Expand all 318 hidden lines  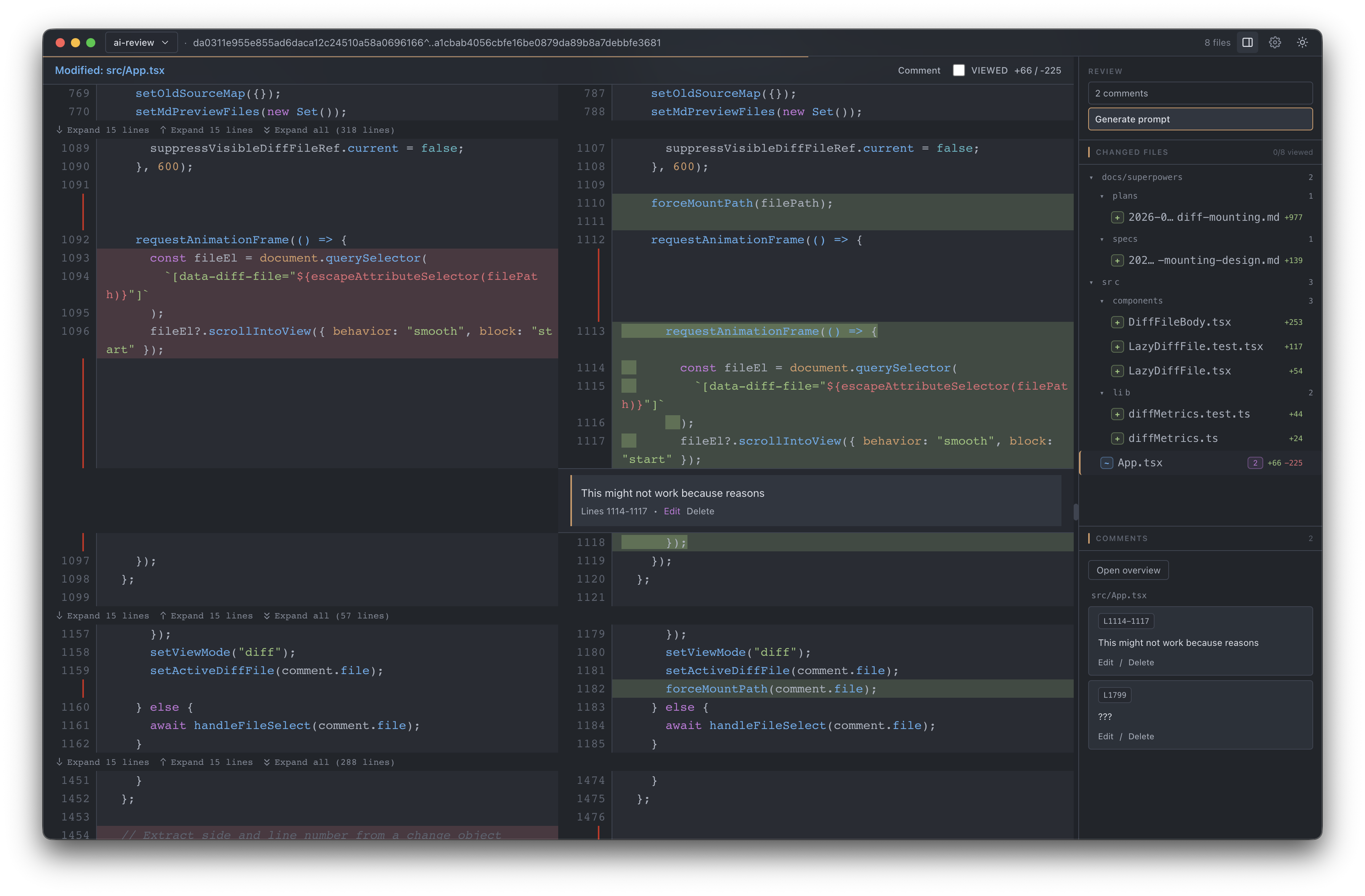329,130
